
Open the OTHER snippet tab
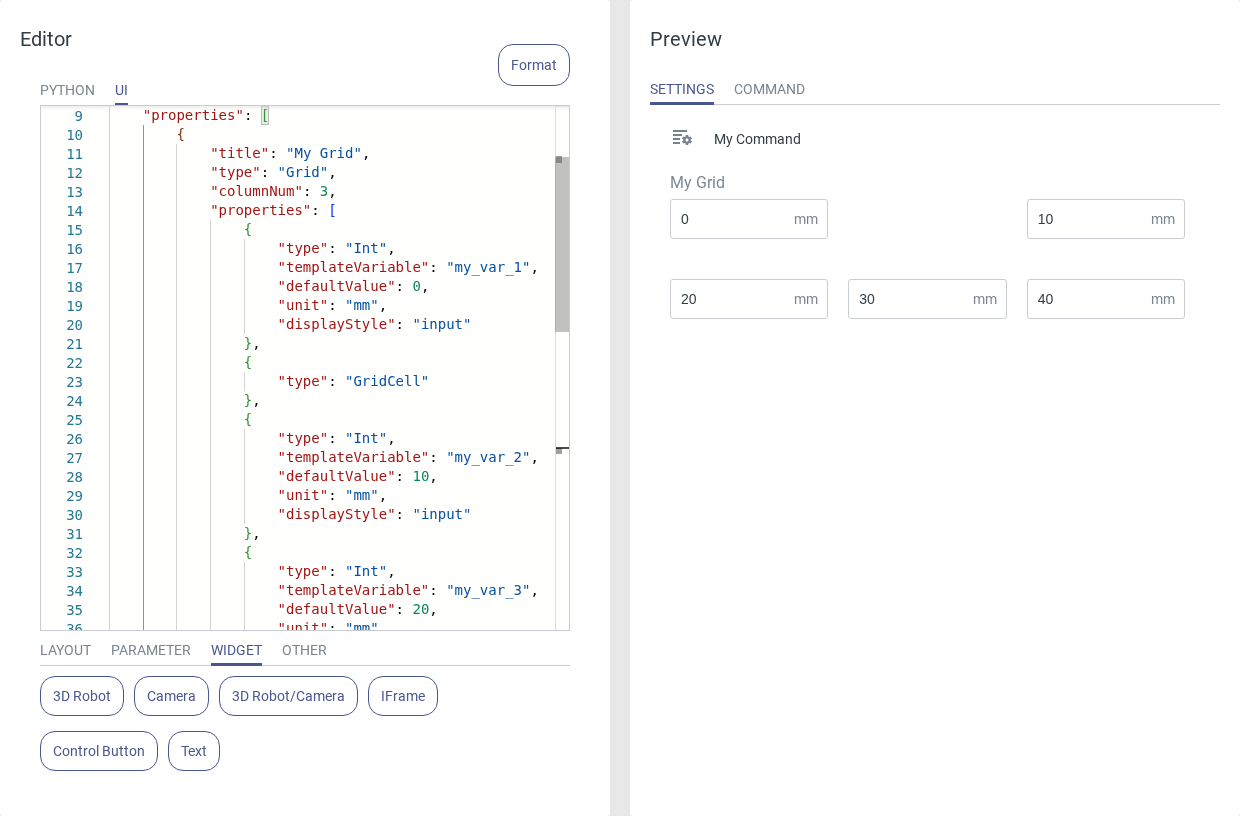coord(304,650)
